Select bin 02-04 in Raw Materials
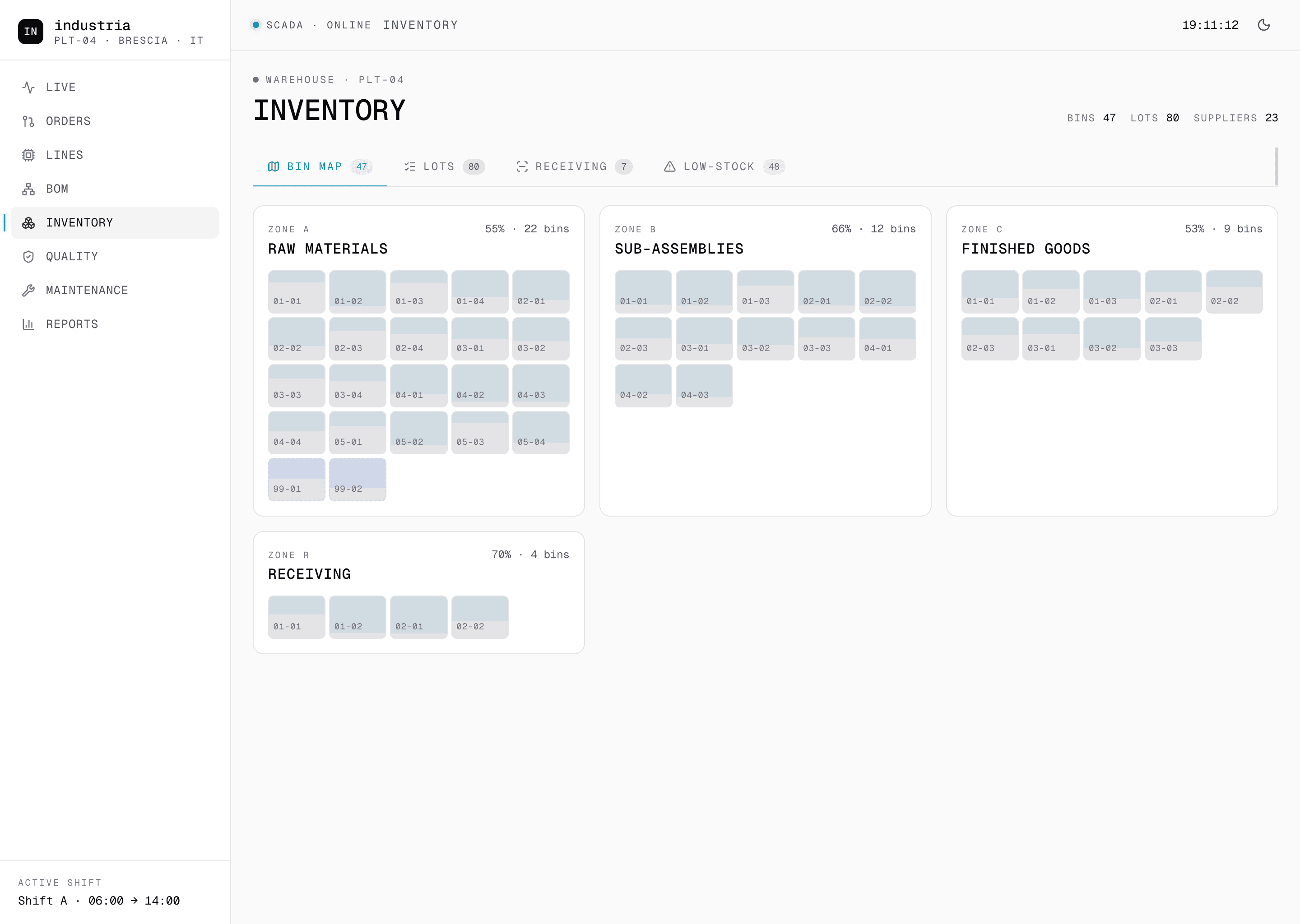Viewport: 1300px width, 924px height. pyautogui.click(x=418, y=339)
